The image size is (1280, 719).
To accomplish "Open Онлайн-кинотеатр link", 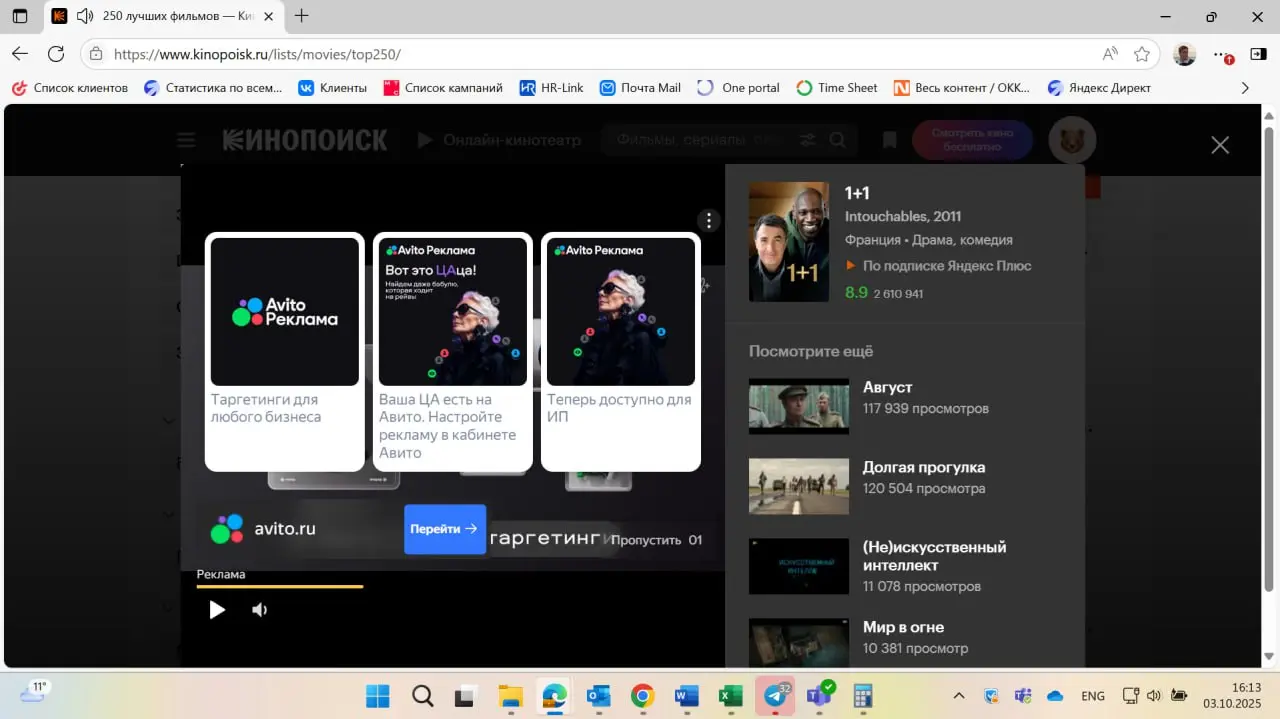I will click(x=500, y=141).
